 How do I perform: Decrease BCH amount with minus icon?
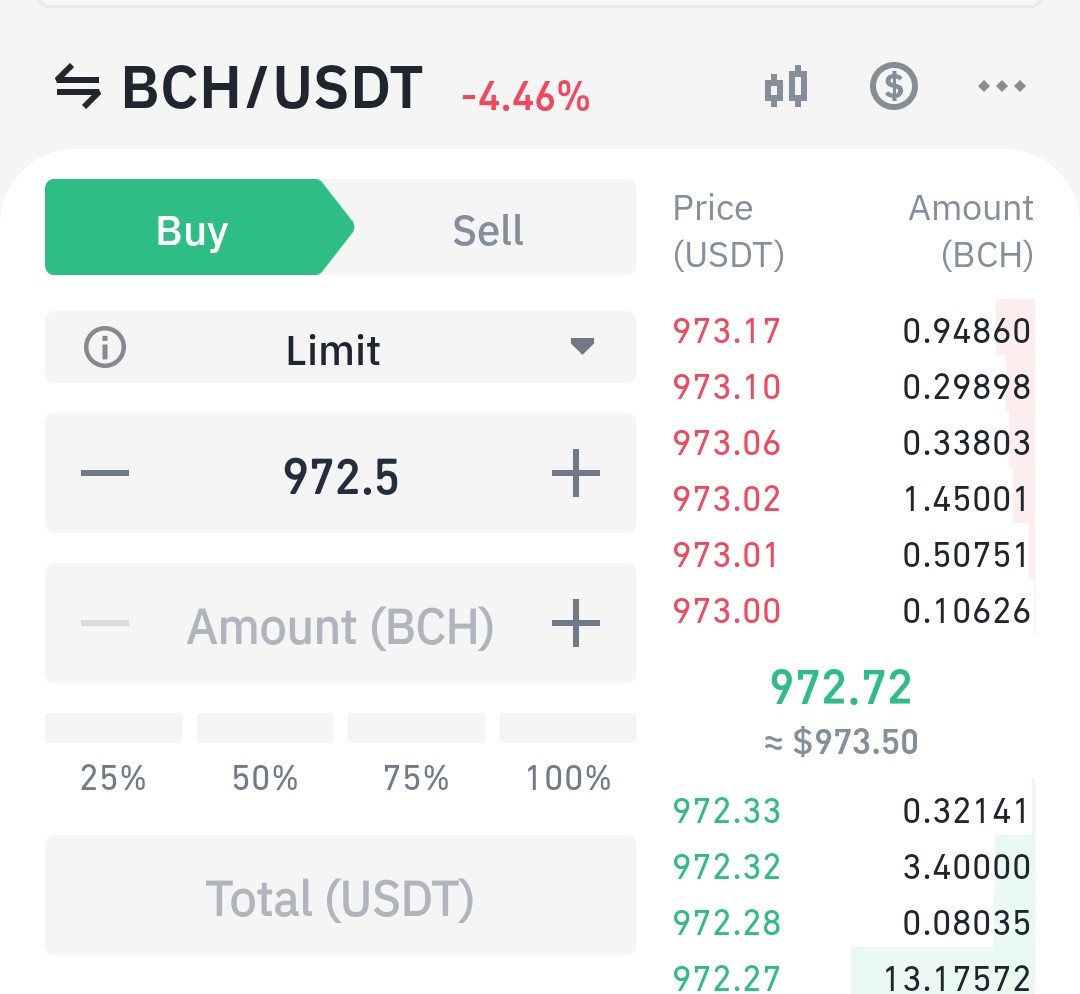pyautogui.click(x=105, y=623)
